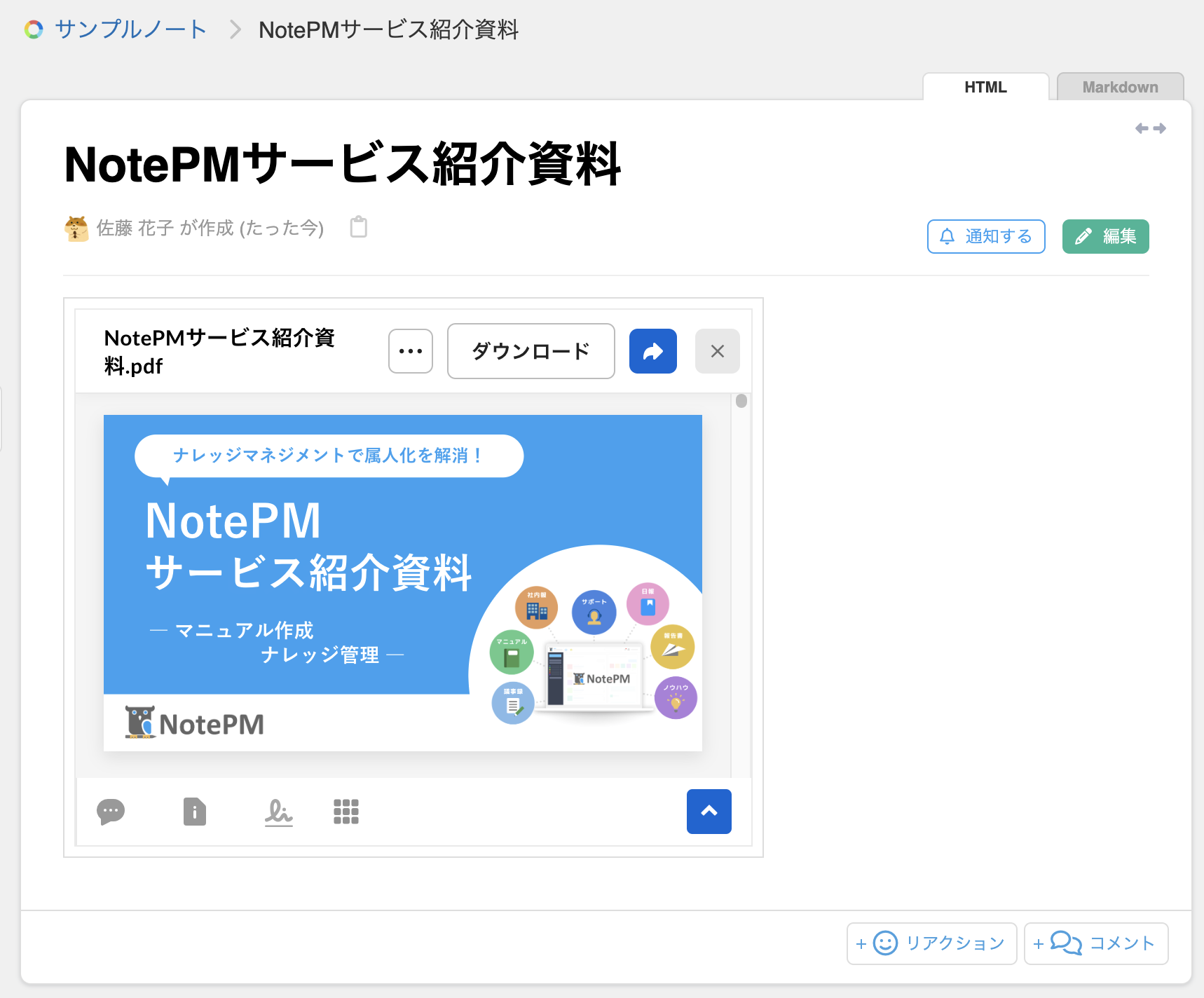Collapse the viewer toolbar with up chevron
Screen dimensions: 1204x998
click(x=709, y=812)
